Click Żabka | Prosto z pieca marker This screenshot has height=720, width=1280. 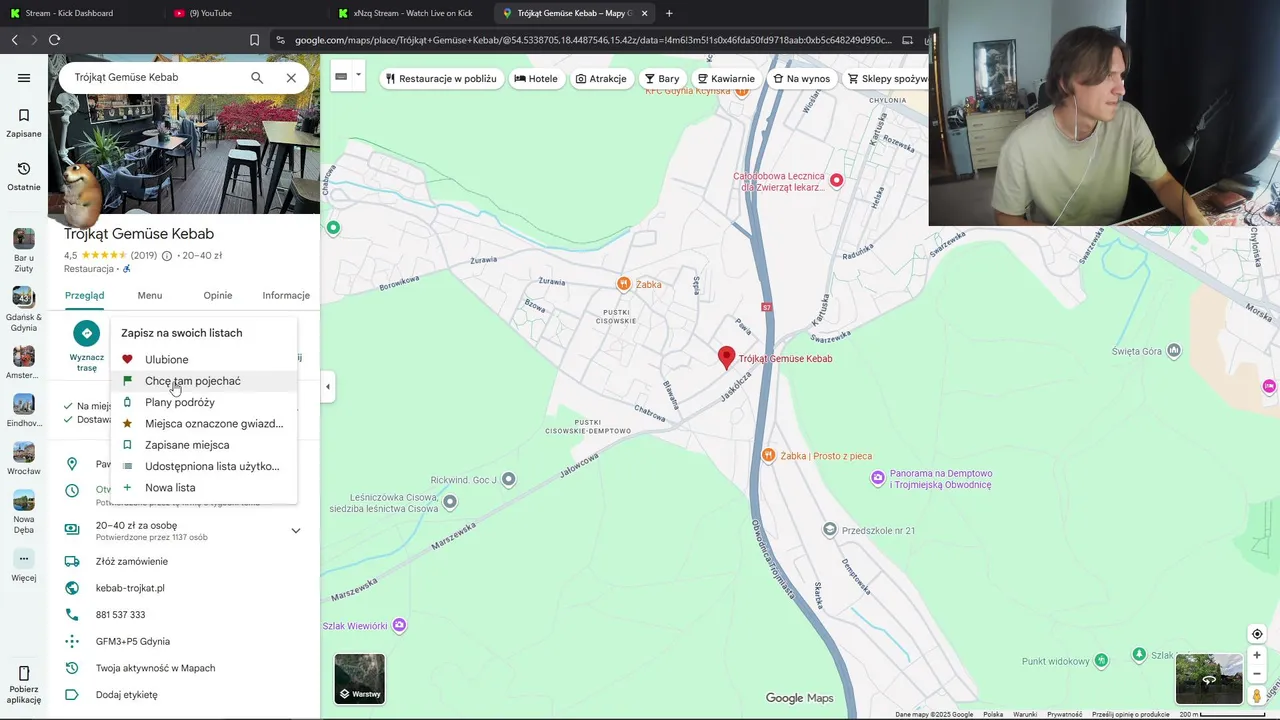[768, 456]
